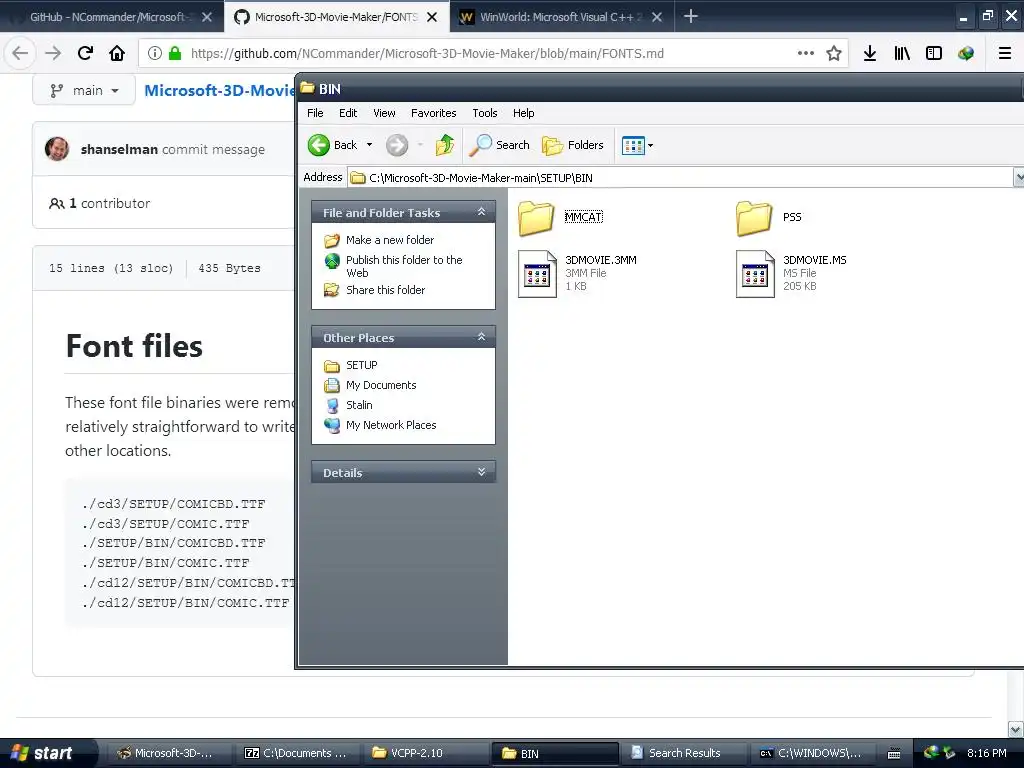The height and width of the screenshot is (768, 1024).
Task: Open the Tools menu in Explorer
Action: tap(485, 113)
